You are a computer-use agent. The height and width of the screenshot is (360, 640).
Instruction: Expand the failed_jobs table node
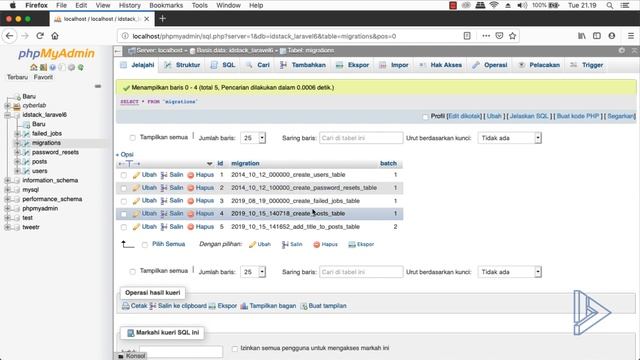[x=17, y=133]
